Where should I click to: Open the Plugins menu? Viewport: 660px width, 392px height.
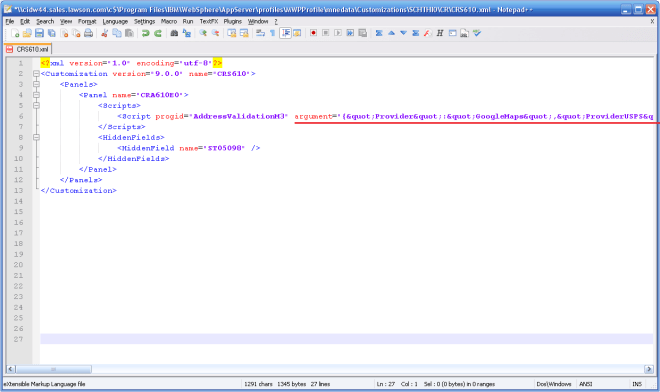(232, 21)
